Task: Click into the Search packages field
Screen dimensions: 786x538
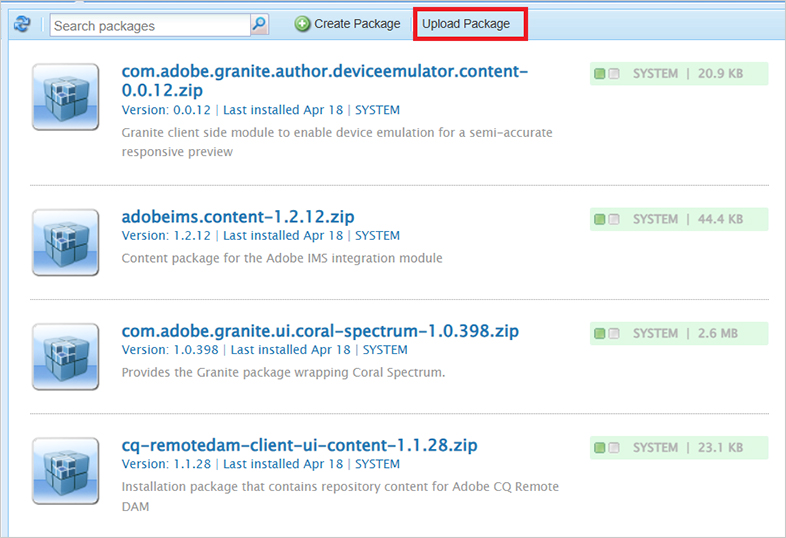Action: (150, 26)
